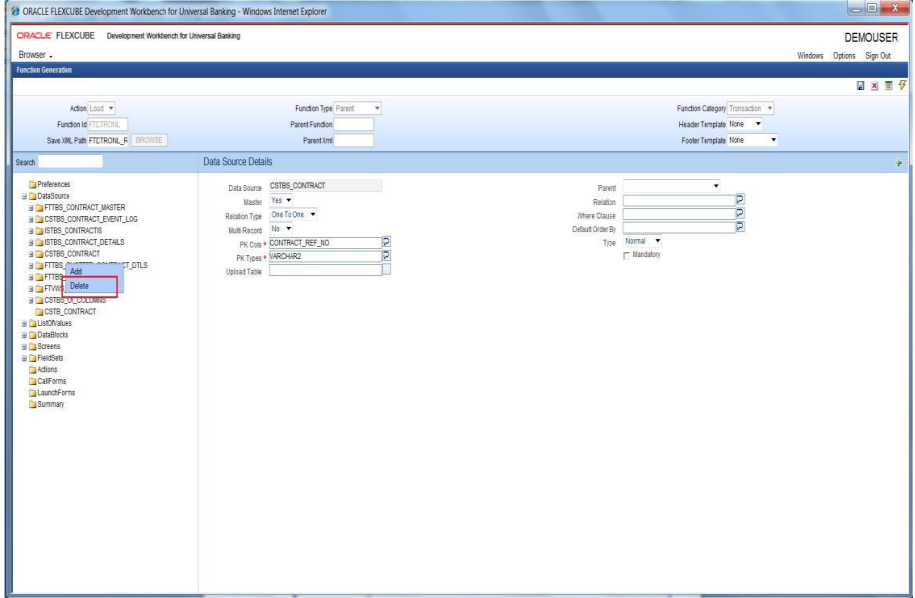Click the CallForms folder icon
The height and width of the screenshot is (598, 915).
(x=33, y=382)
